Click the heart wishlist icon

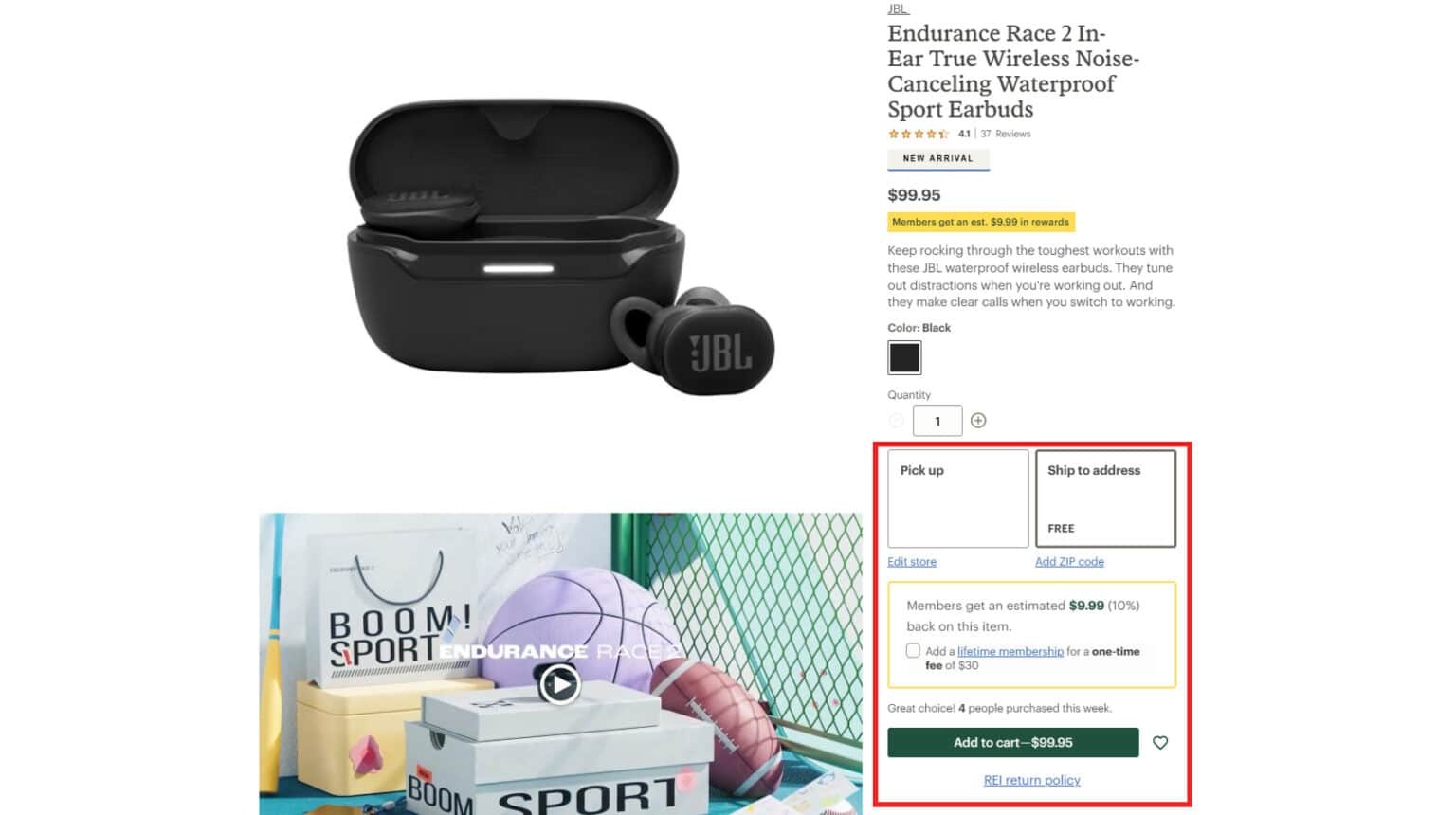1160,743
